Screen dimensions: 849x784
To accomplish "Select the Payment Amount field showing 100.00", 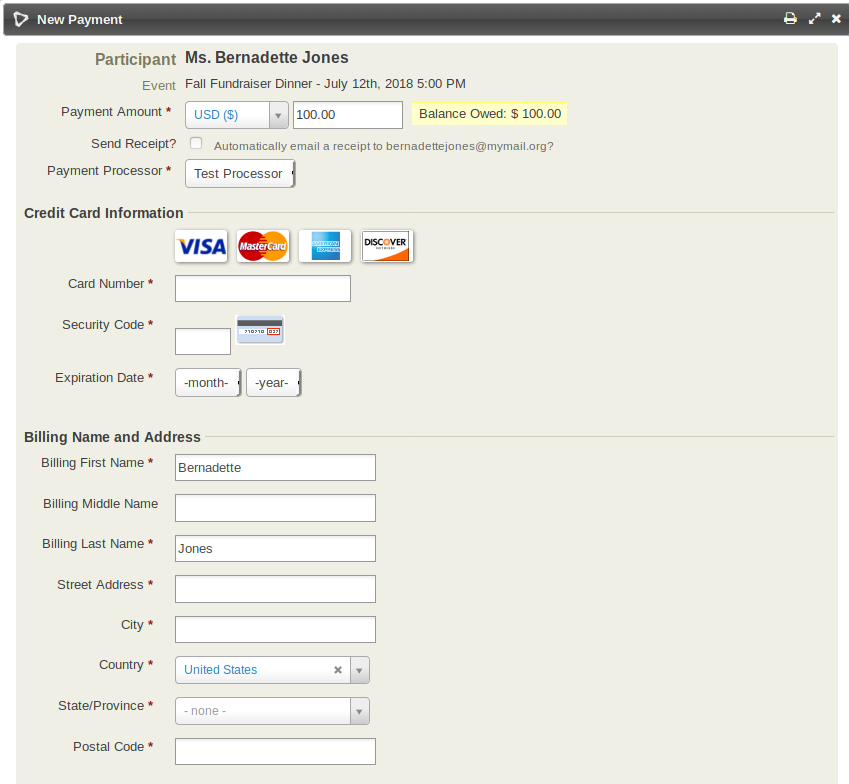I will tap(347, 115).
